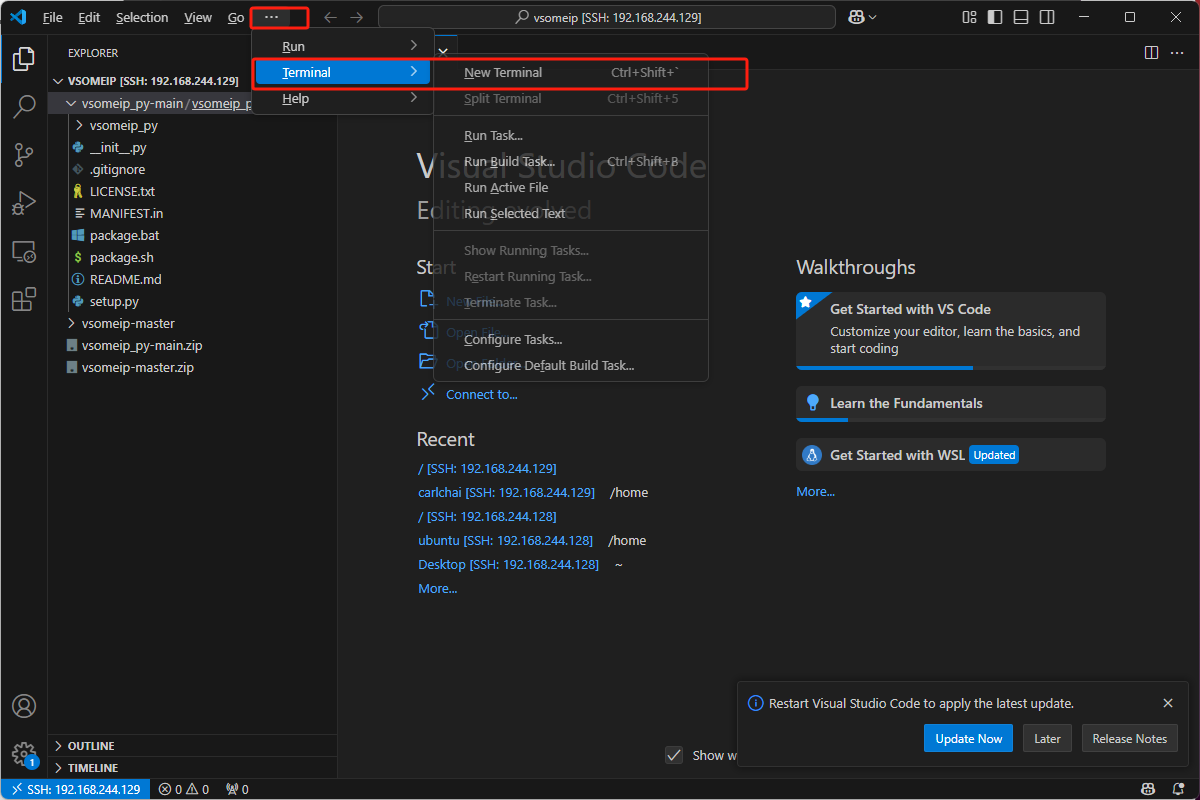The image size is (1200, 800).
Task: Click the Later button
Action: point(1047,738)
